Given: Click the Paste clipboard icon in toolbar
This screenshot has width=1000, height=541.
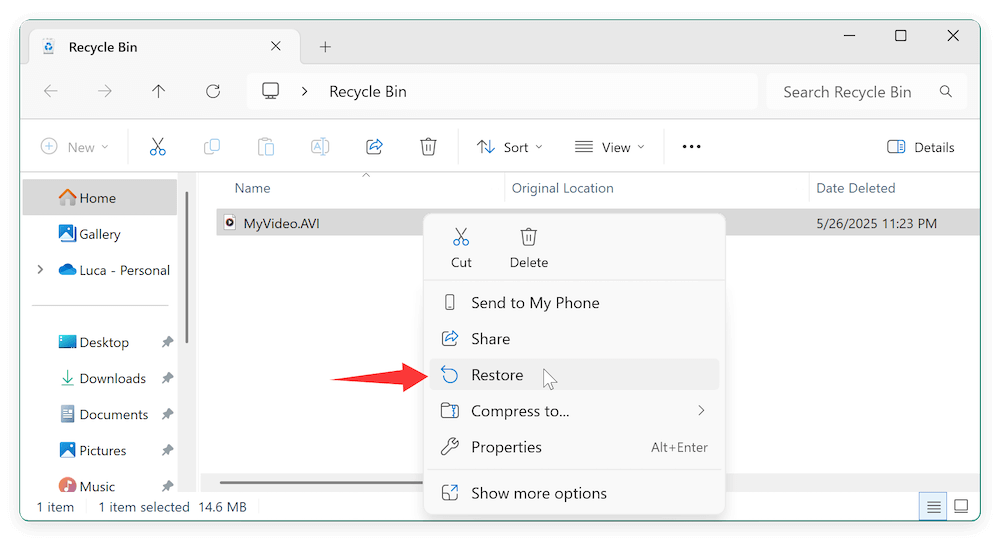Looking at the screenshot, I should [266, 147].
